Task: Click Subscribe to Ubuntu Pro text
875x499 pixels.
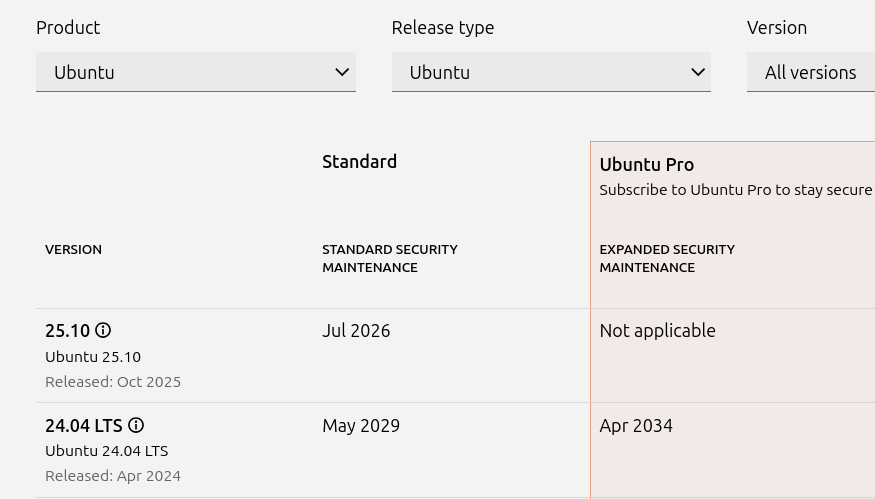Action: click(x=735, y=190)
